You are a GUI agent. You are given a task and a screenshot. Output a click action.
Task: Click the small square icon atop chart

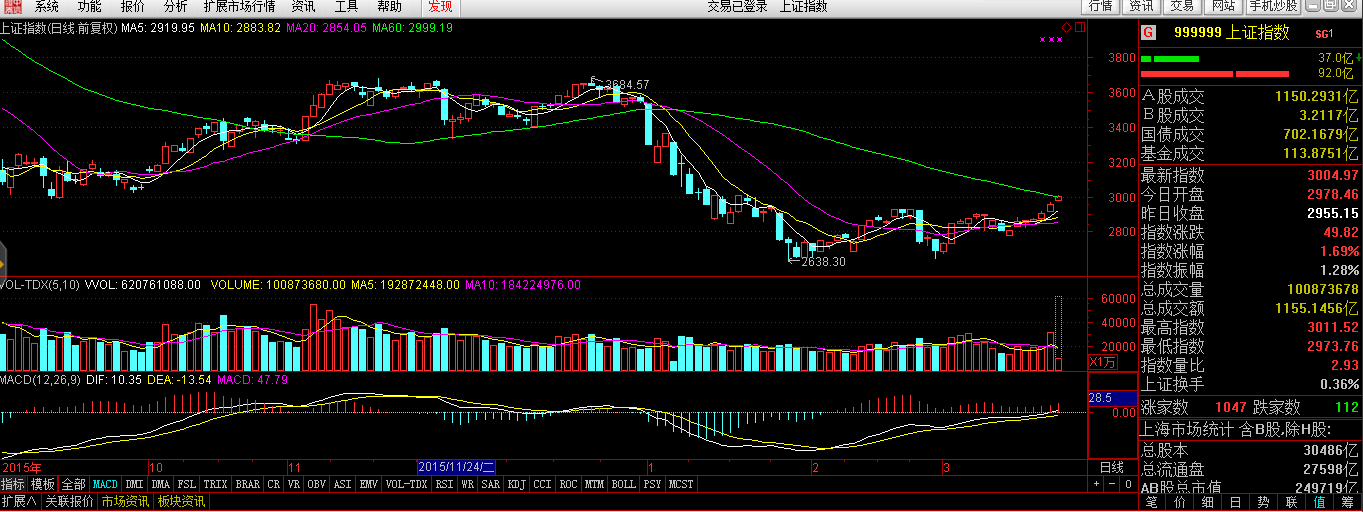[1079, 26]
